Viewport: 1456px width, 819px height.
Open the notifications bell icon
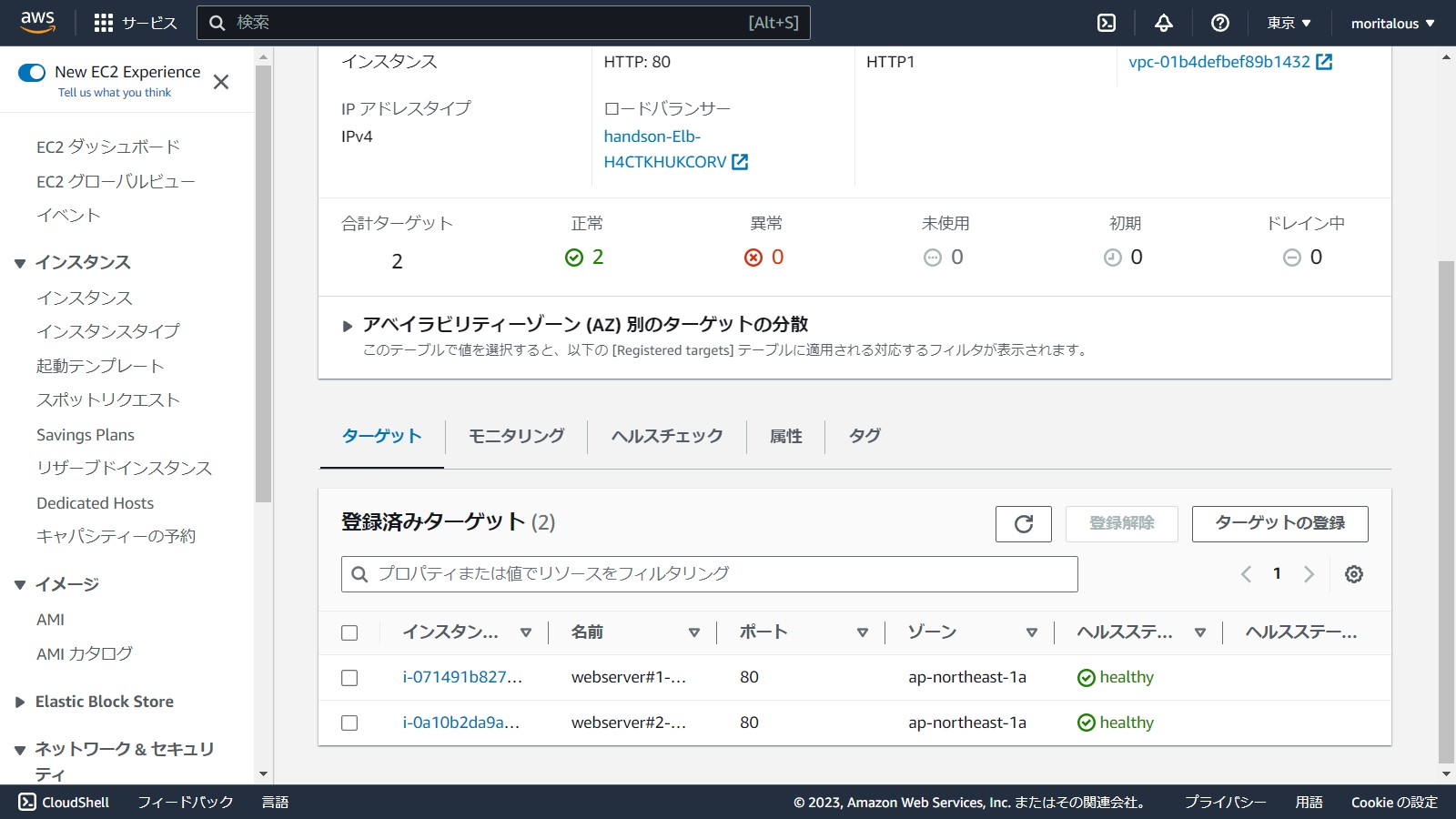click(1163, 23)
